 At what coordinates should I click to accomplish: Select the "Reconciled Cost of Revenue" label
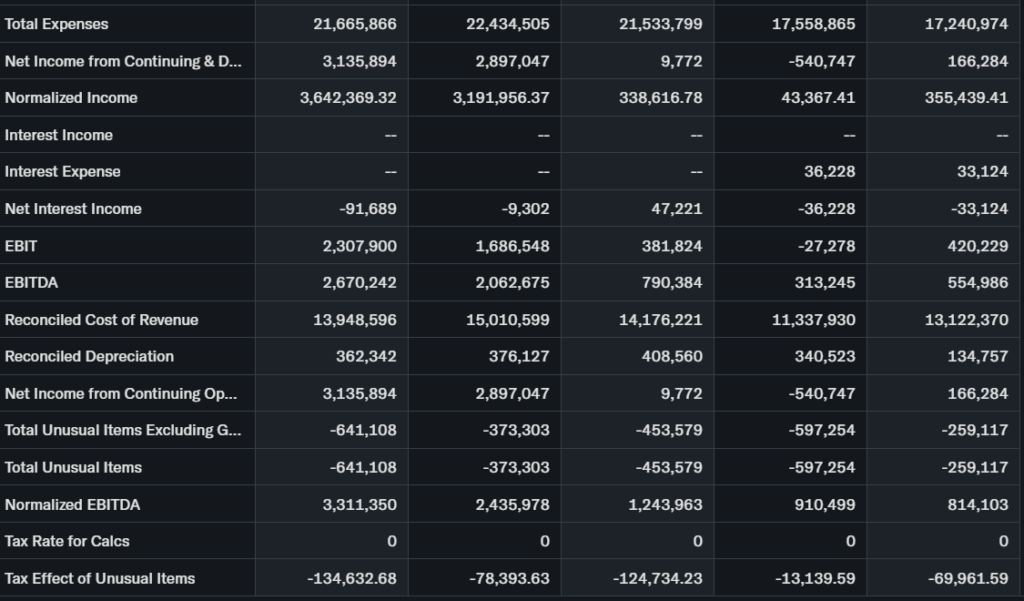click(101, 320)
